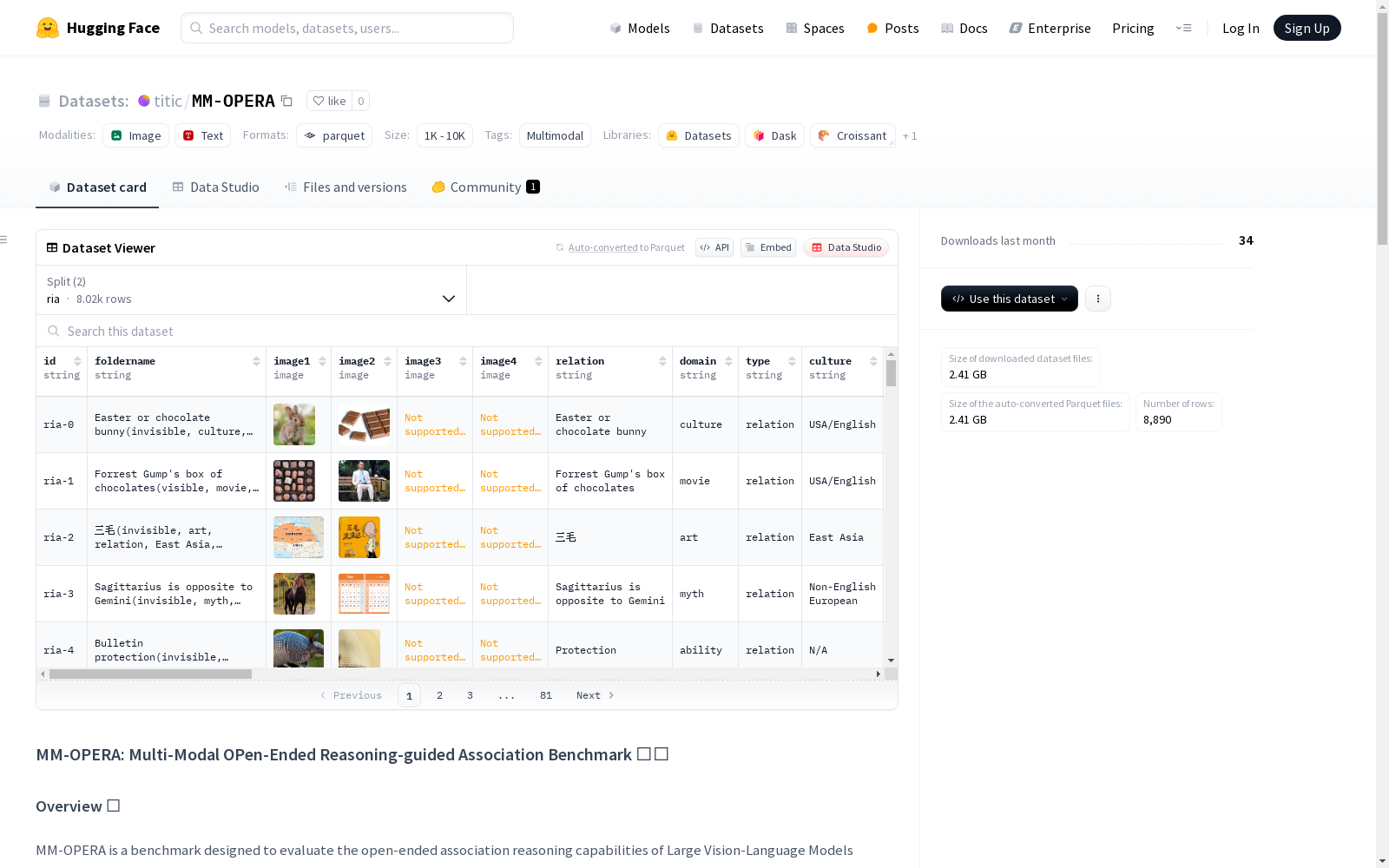The height and width of the screenshot is (868, 1389).
Task: Open Enterprise in the top navigation
Action: pyautogui.click(x=1050, y=28)
